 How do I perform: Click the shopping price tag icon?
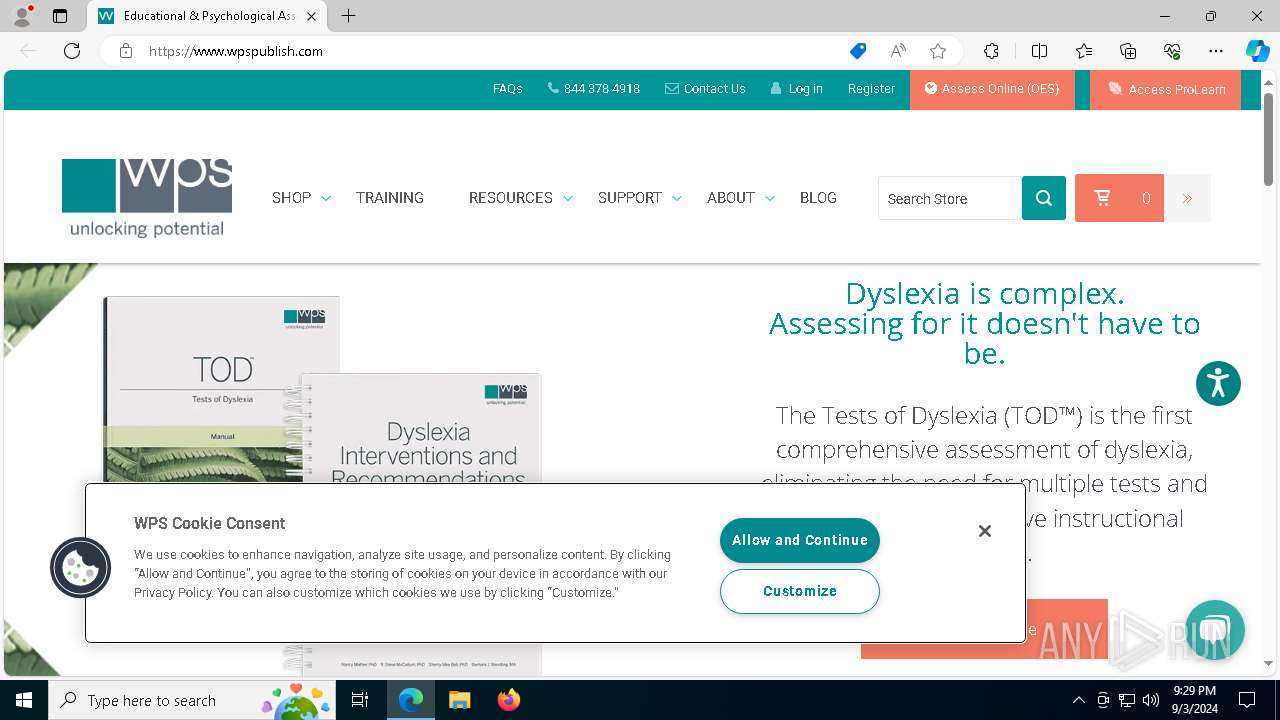click(x=858, y=51)
